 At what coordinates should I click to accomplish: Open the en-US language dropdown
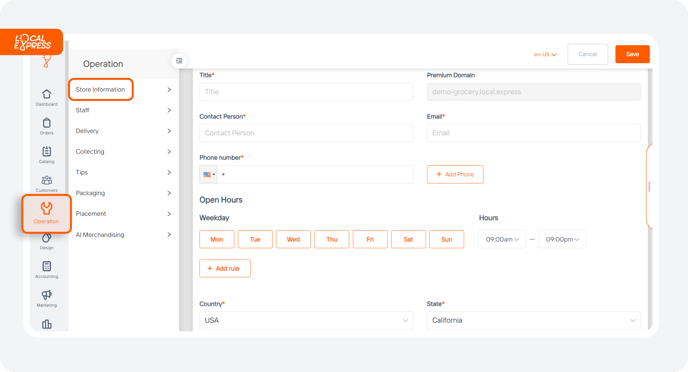[545, 54]
